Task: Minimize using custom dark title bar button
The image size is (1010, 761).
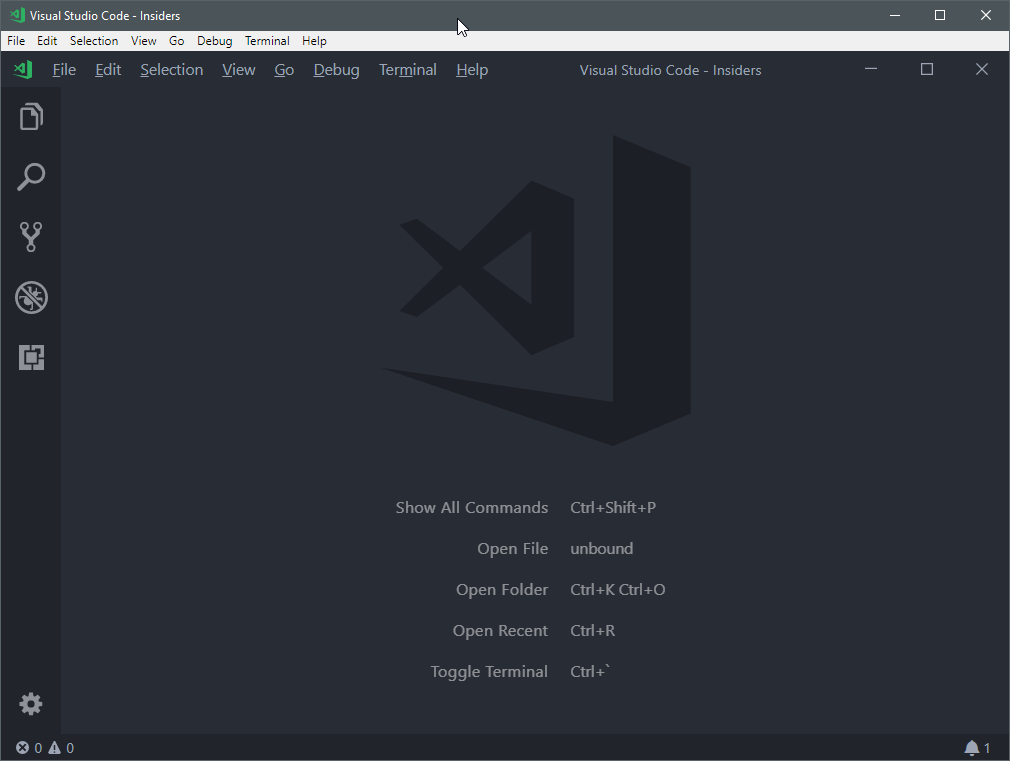Action: (x=871, y=69)
